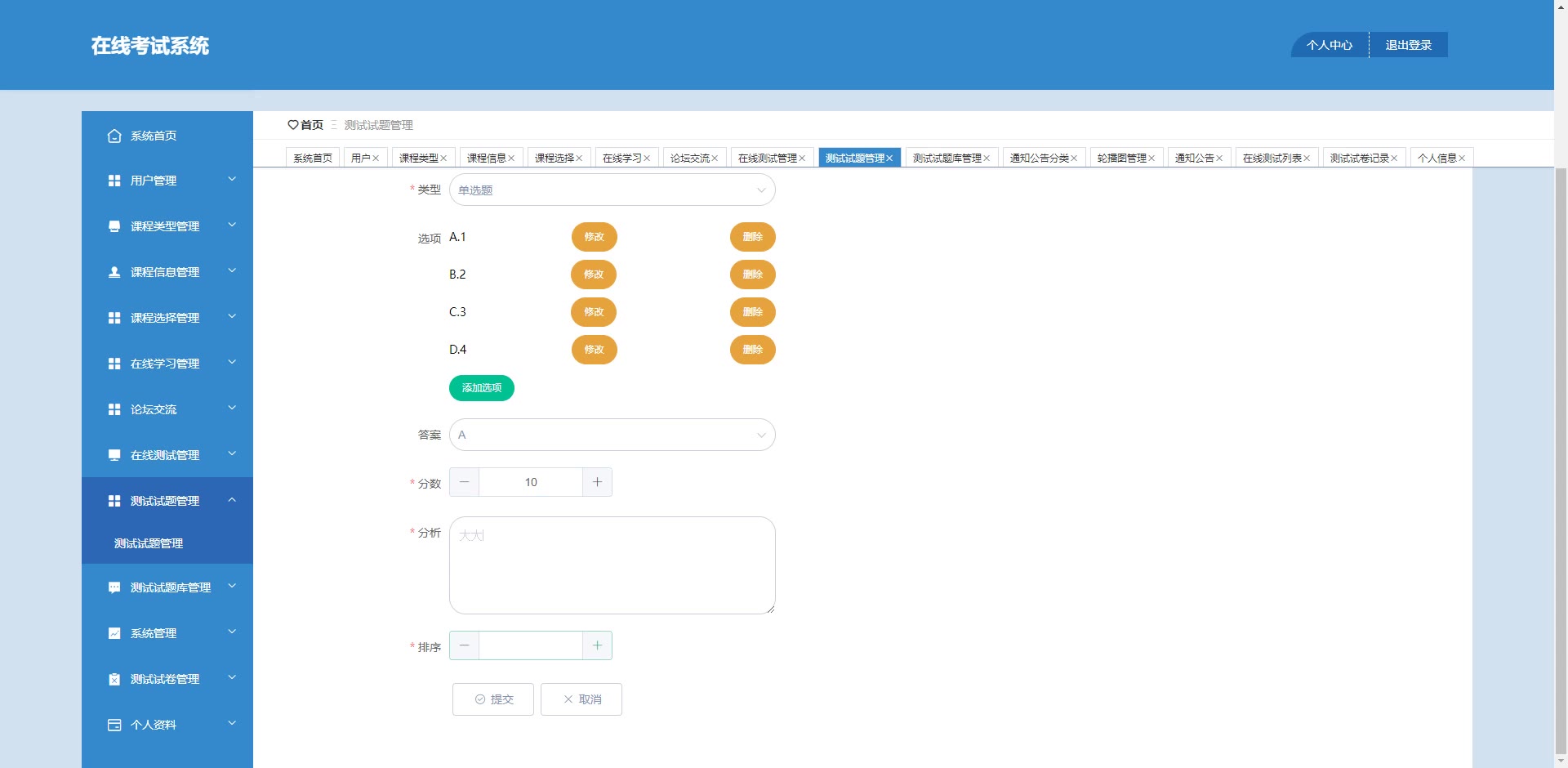Close the active 测试试题管理 tab

(x=889, y=159)
